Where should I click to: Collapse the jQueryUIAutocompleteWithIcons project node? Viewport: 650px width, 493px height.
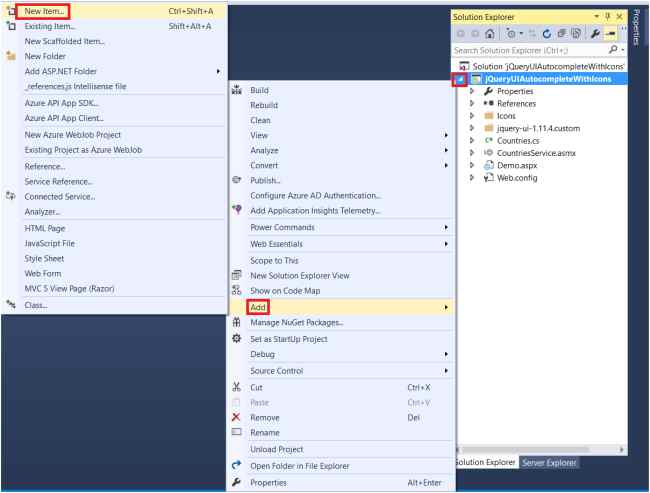click(x=460, y=79)
